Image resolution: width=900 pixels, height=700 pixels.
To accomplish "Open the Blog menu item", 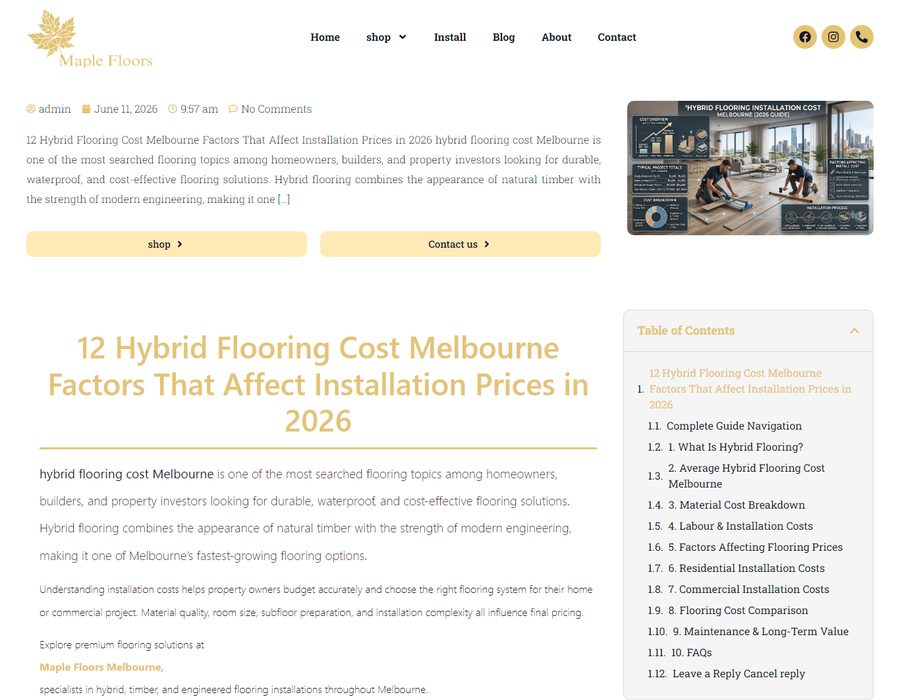I will (x=503, y=37).
